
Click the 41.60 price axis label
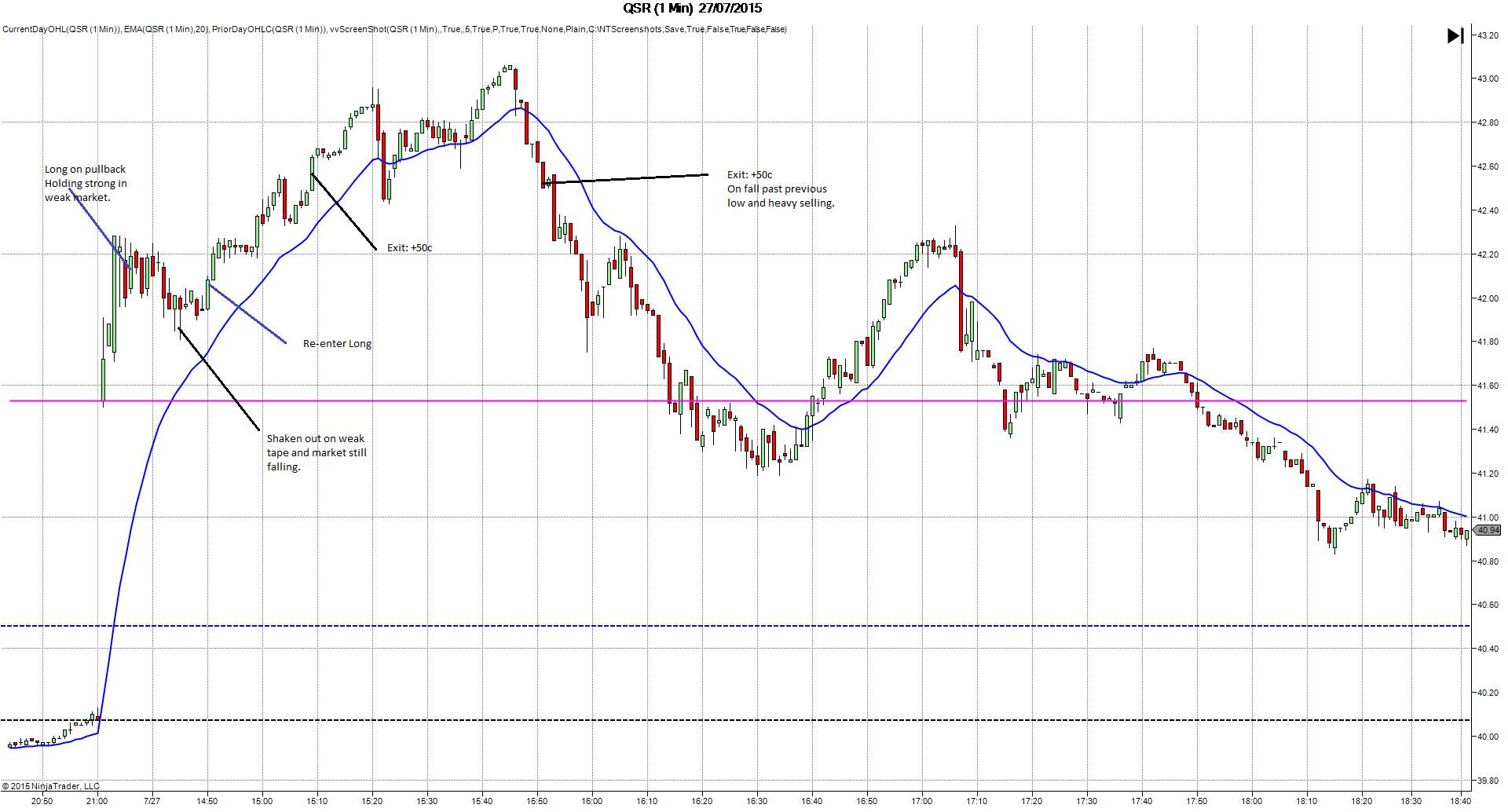(x=1488, y=386)
